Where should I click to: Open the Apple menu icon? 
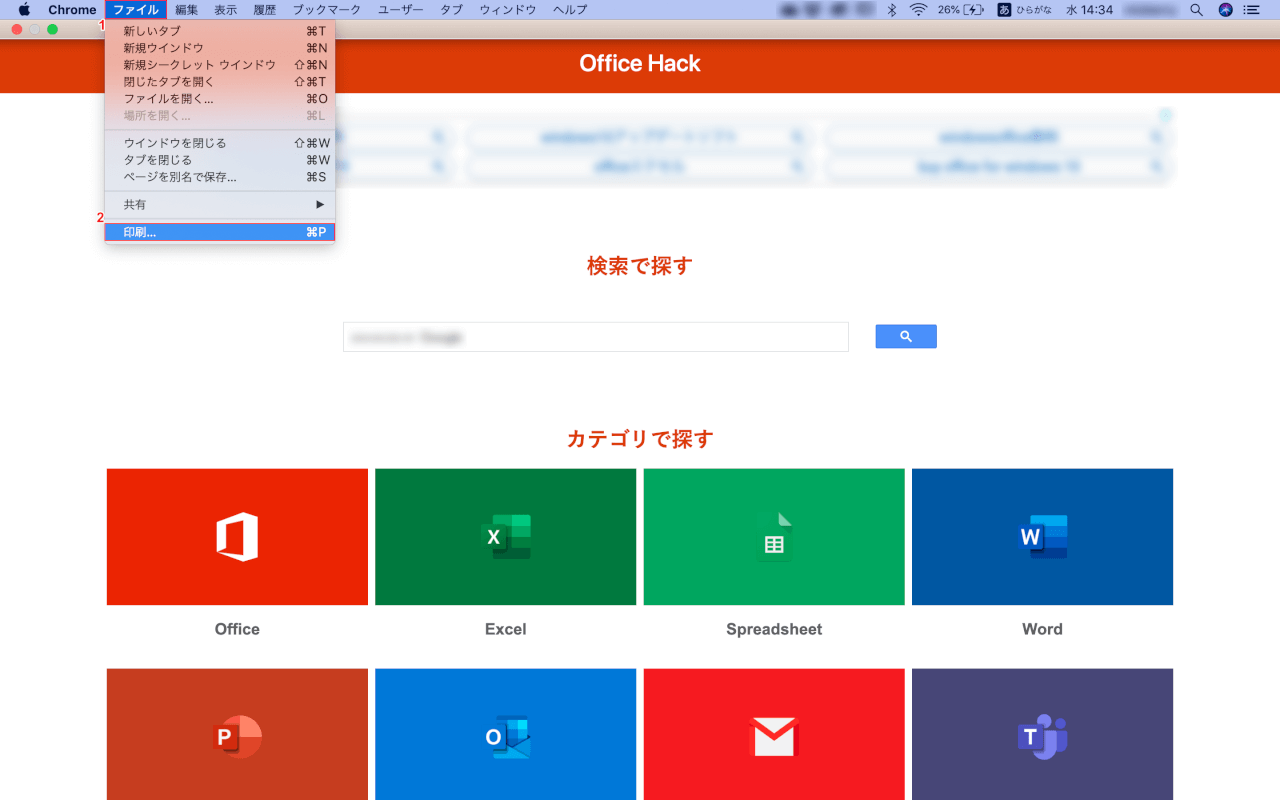click(x=24, y=10)
